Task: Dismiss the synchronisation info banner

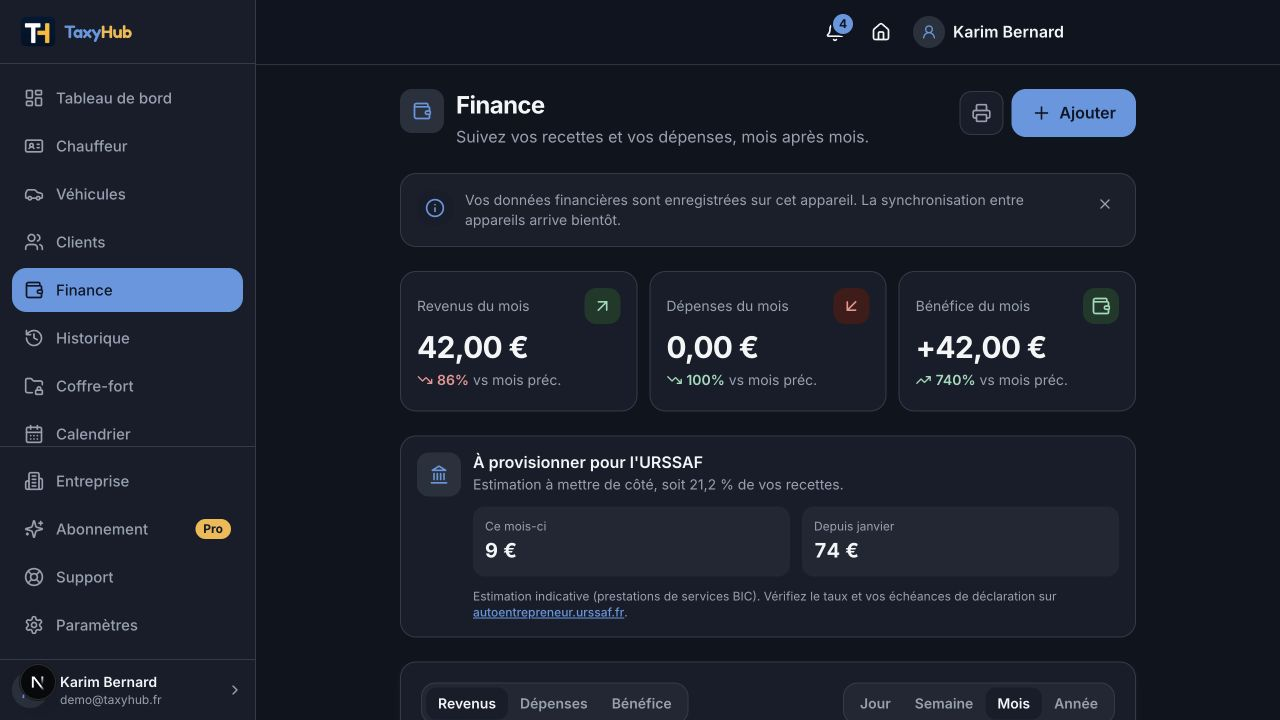Action: pyautogui.click(x=1105, y=204)
